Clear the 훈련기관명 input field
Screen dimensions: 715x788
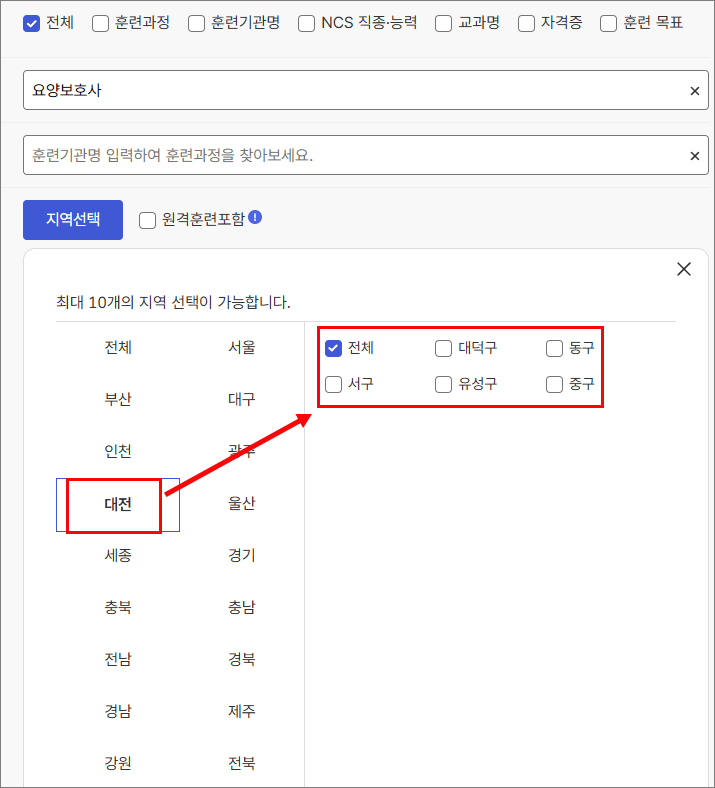pos(695,156)
